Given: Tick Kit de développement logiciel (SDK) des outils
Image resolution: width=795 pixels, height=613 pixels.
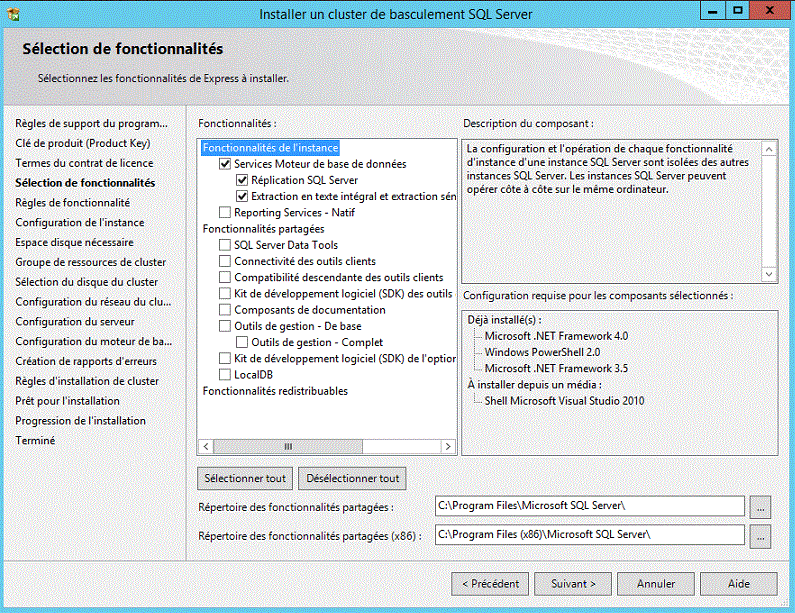Looking at the screenshot, I should pos(225,294).
